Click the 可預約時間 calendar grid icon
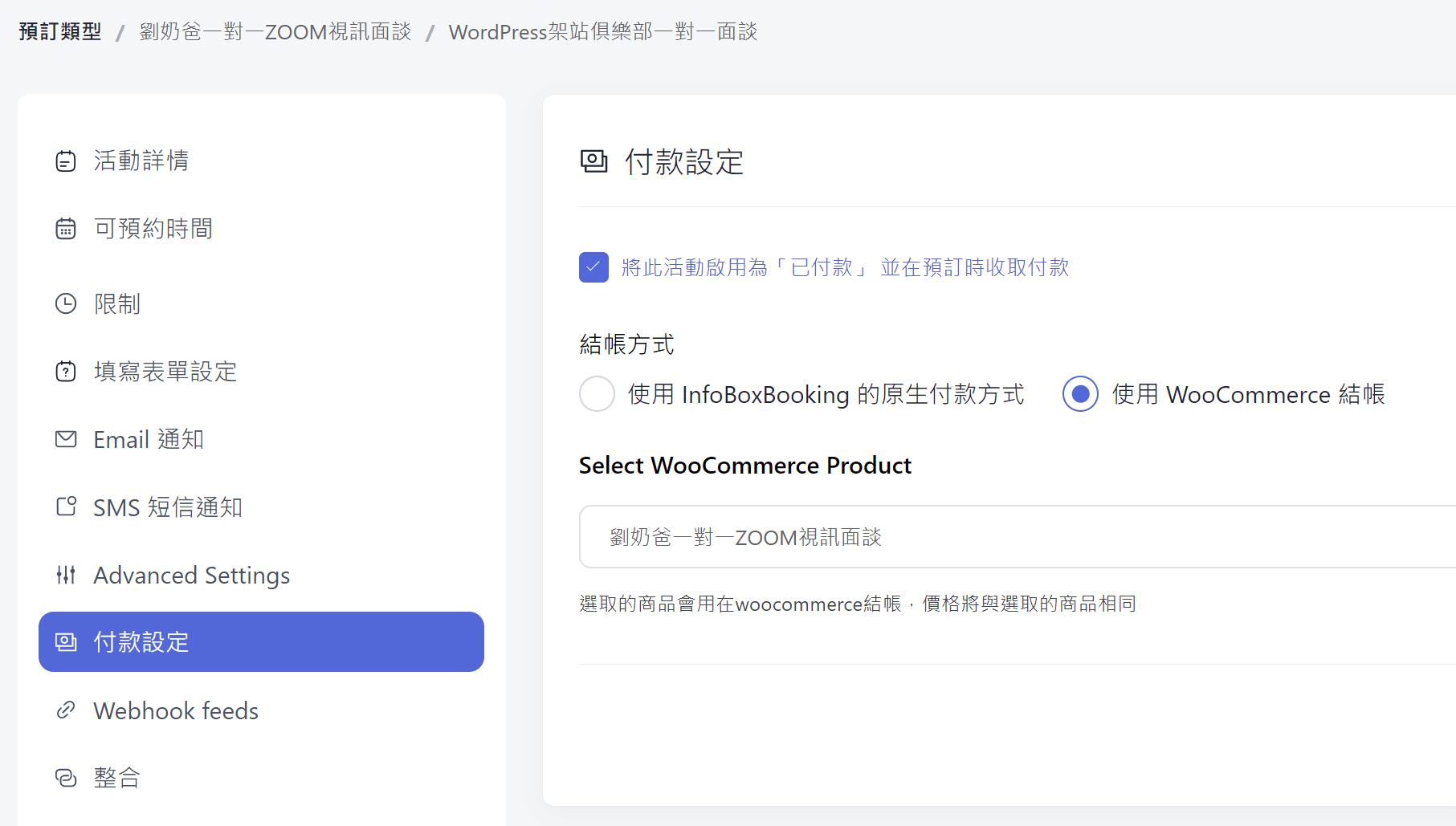This screenshot has width=1456, height=826. click(66, 229)
